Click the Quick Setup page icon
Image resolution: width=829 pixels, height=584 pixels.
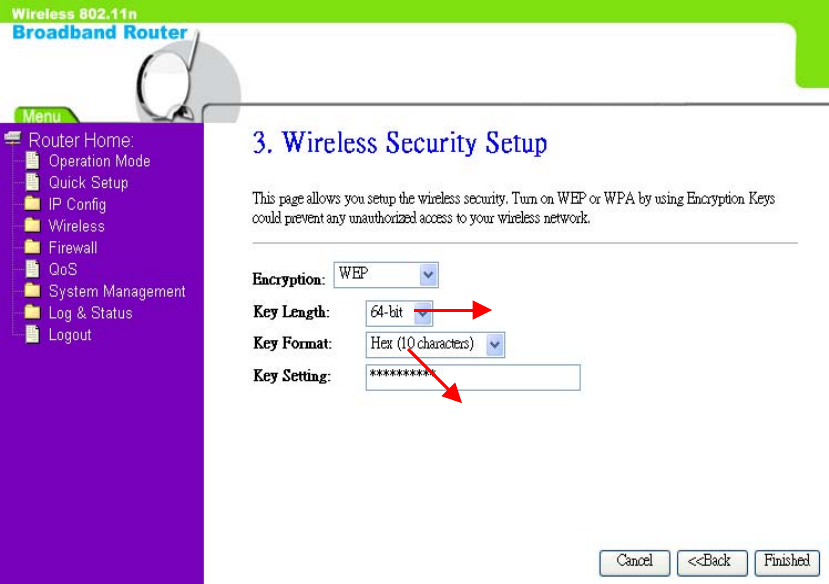(32, 182)
